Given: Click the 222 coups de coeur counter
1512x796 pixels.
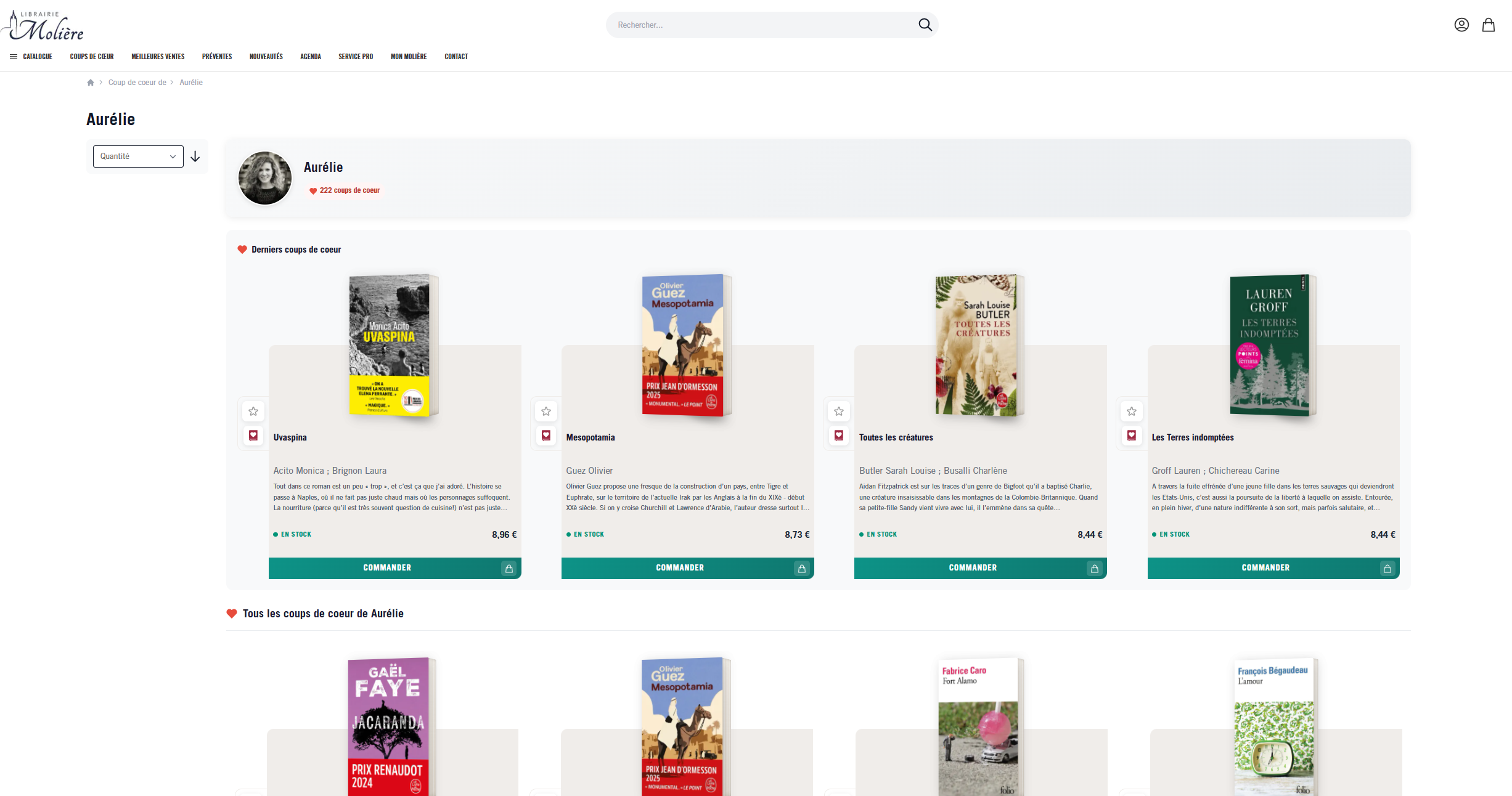Looking at the screenshot, I should pos(344,190).
